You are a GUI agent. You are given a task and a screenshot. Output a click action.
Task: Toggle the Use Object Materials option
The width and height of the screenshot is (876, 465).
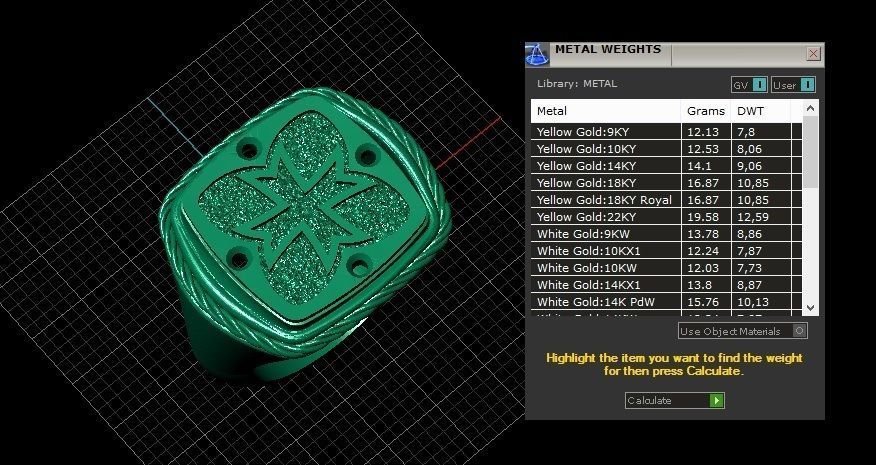(742, 331)
